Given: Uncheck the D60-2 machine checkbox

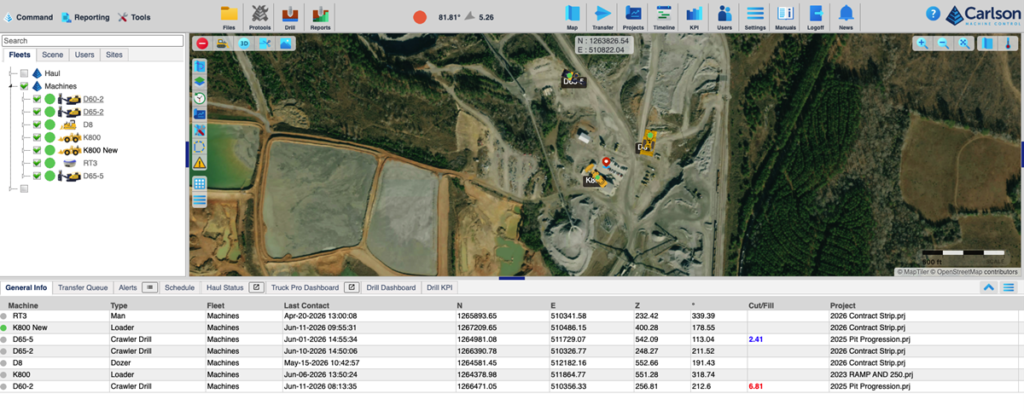Looking at the screenshot, I should click(x=37, y=99).
